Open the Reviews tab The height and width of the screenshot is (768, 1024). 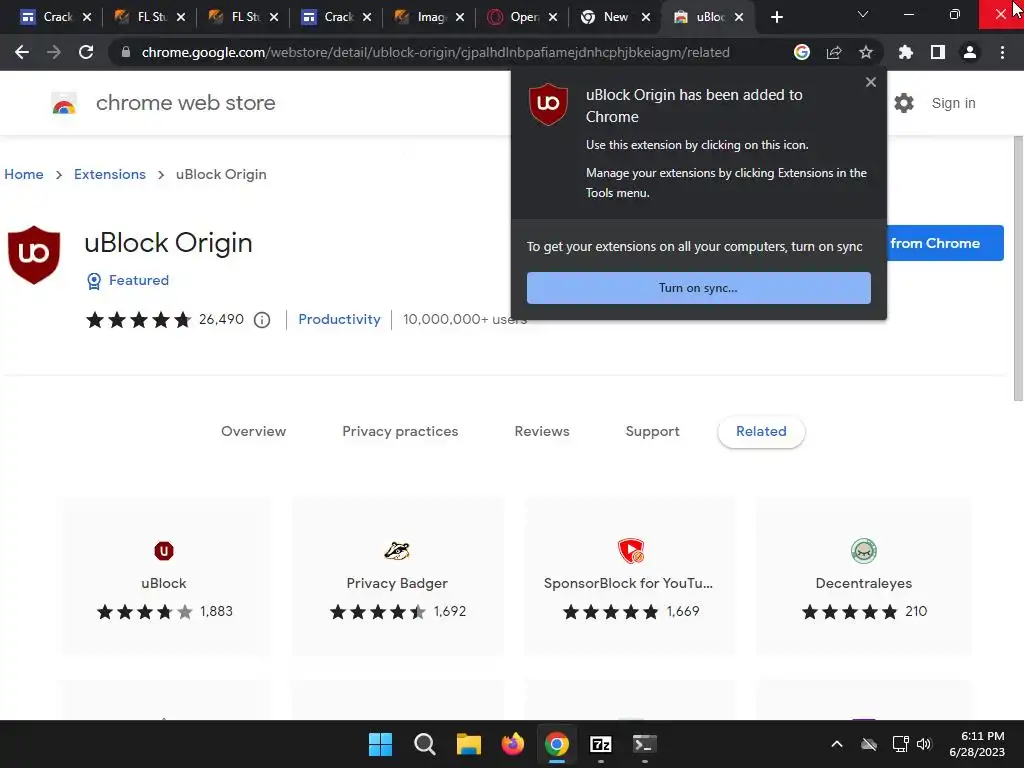[542, 431]
